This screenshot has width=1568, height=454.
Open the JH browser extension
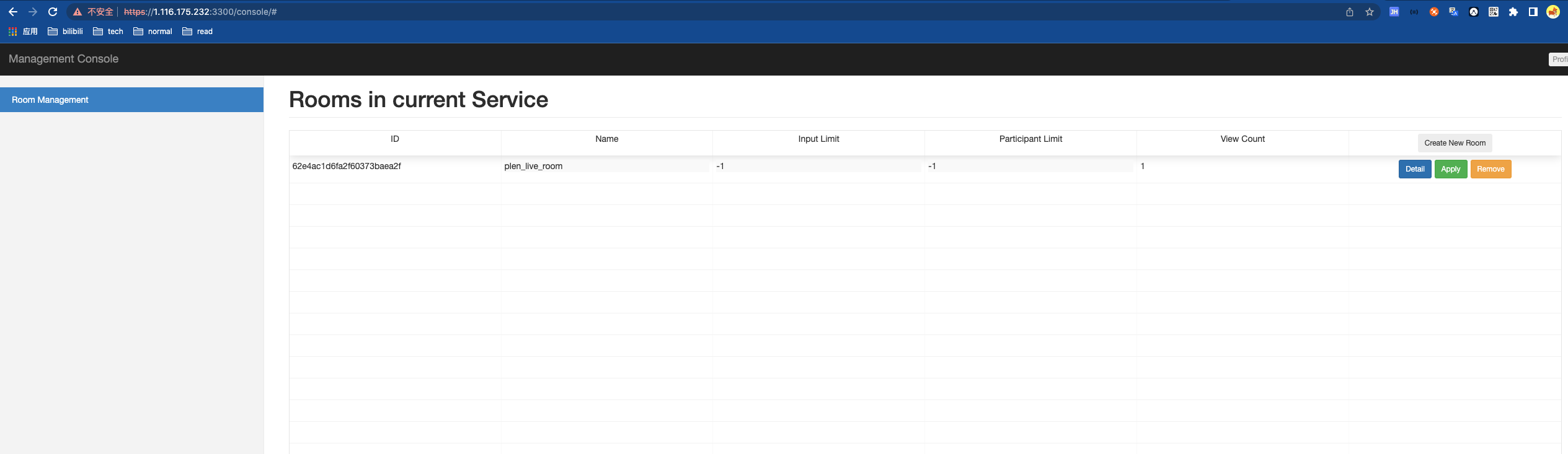click(x=1394, y=12)
